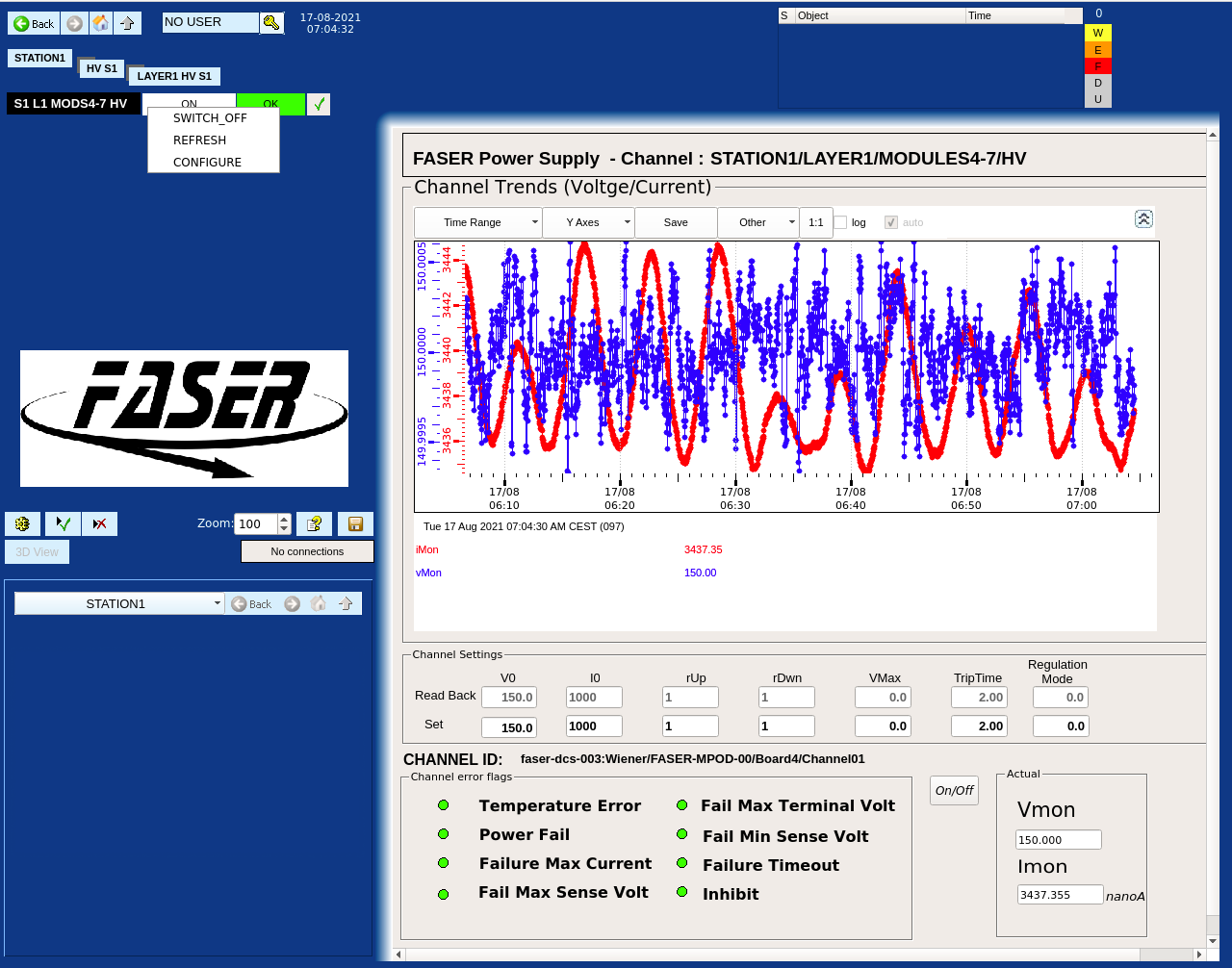The height and width of the screenshot is (968, 1232).
Task: Click the grey D alarm filter
Action: [x=1098, y=83]
